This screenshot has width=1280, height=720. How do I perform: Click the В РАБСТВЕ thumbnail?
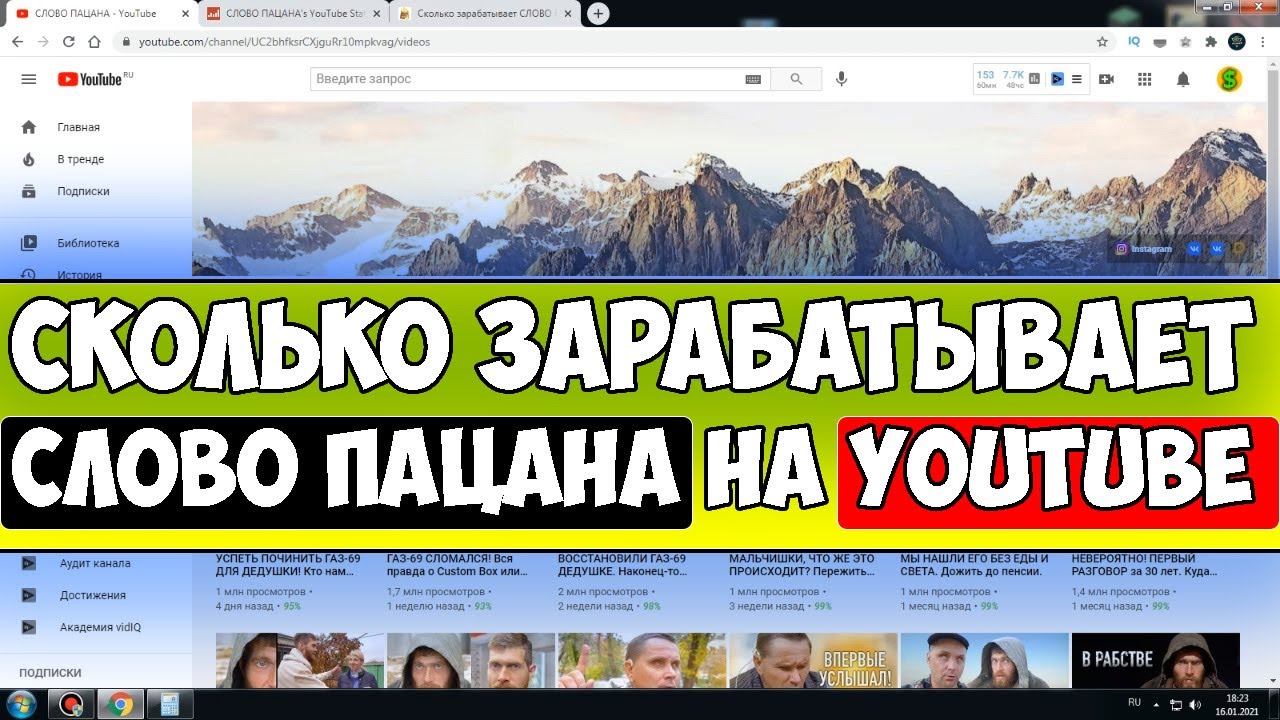(1155, 660)
